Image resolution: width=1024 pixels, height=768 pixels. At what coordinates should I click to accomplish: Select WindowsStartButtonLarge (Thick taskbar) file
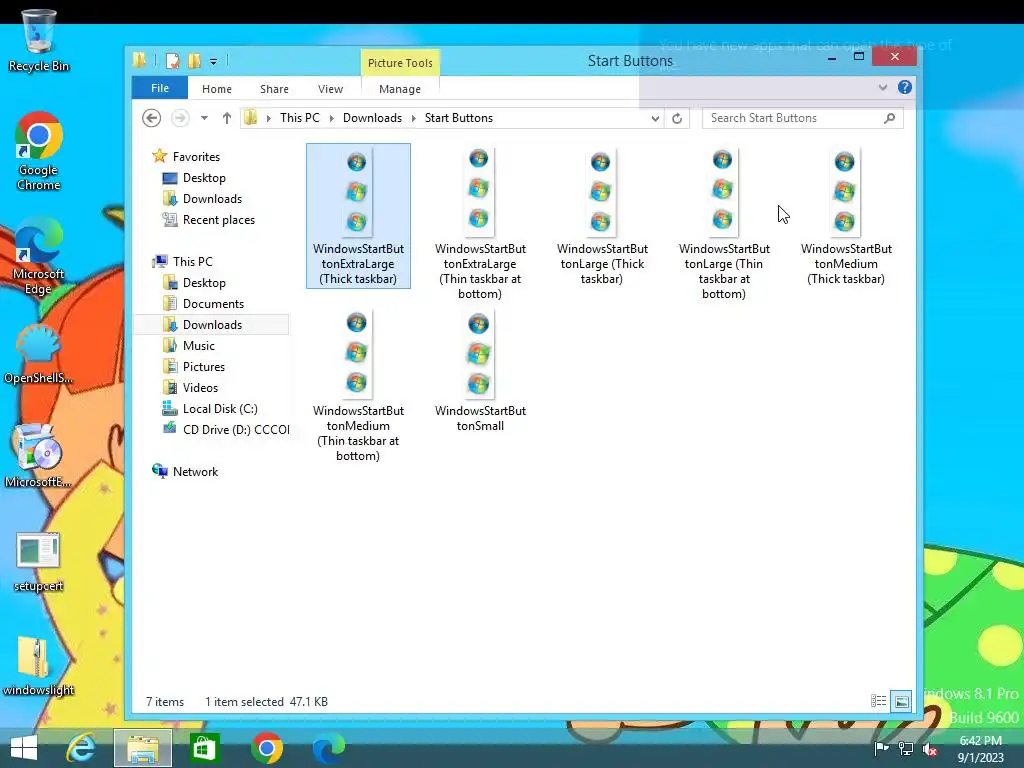(602, 216)
